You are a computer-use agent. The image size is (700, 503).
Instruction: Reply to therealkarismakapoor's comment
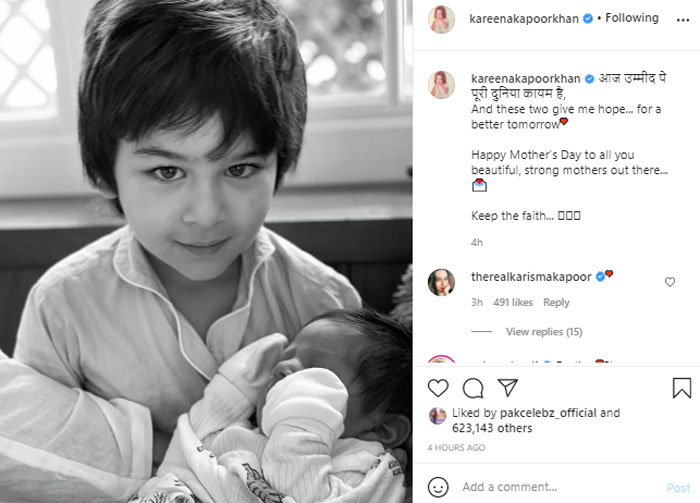point(556,303)
